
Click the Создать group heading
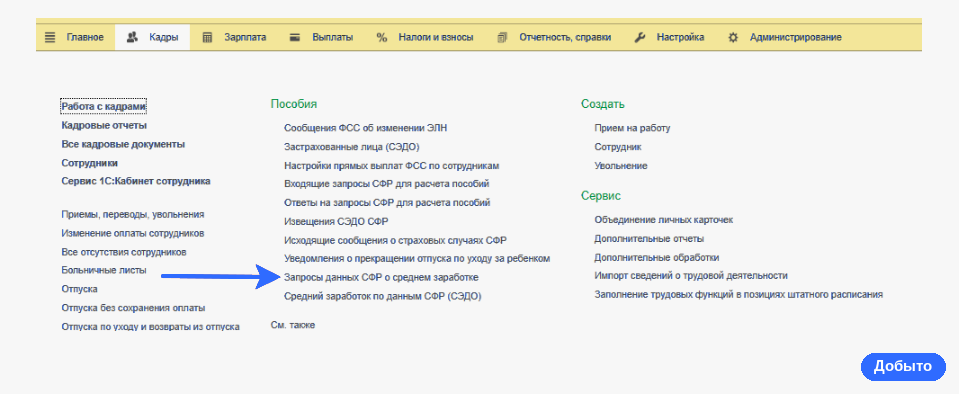coord(603,104)
